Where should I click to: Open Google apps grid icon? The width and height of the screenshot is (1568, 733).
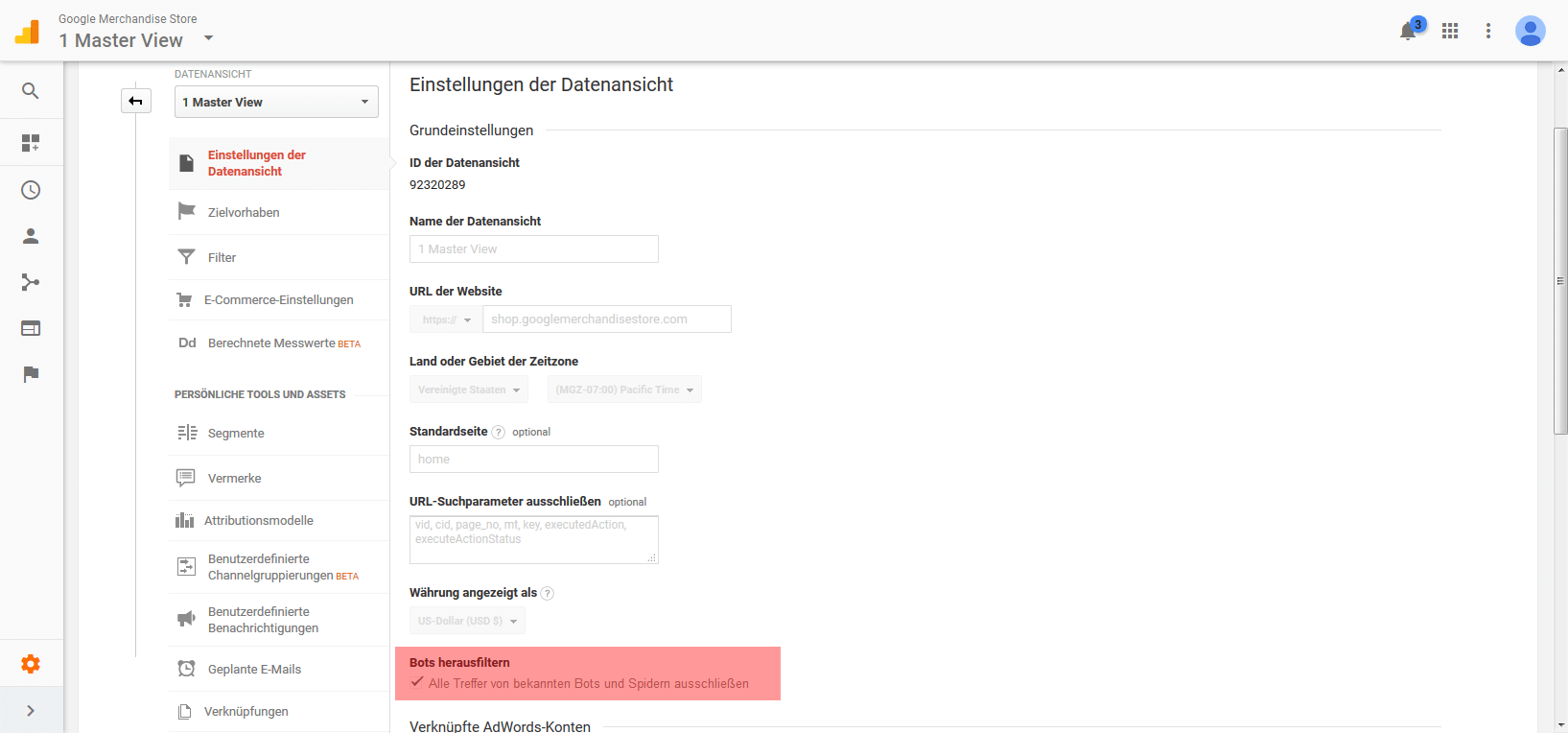[1450, 31]
